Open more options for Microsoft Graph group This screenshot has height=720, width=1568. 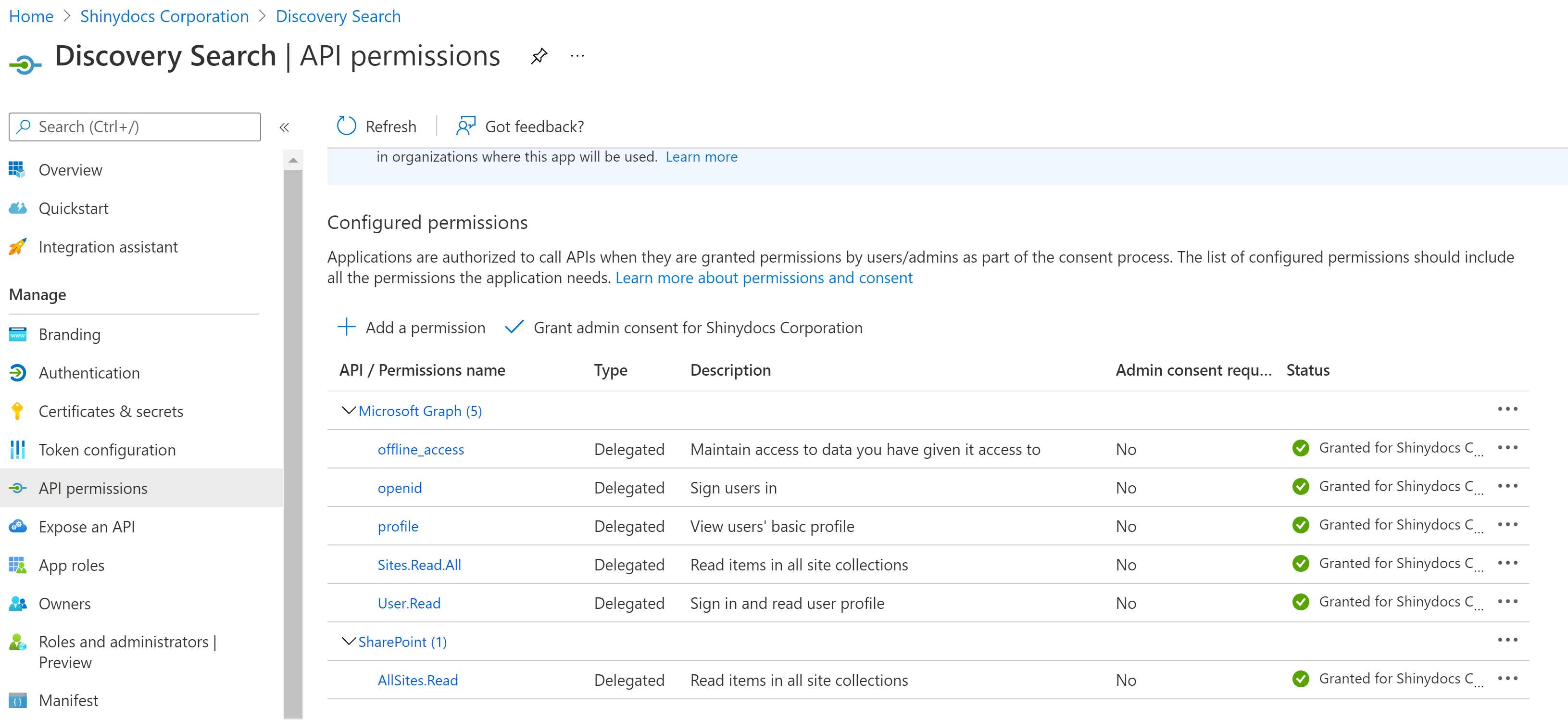1507,409
